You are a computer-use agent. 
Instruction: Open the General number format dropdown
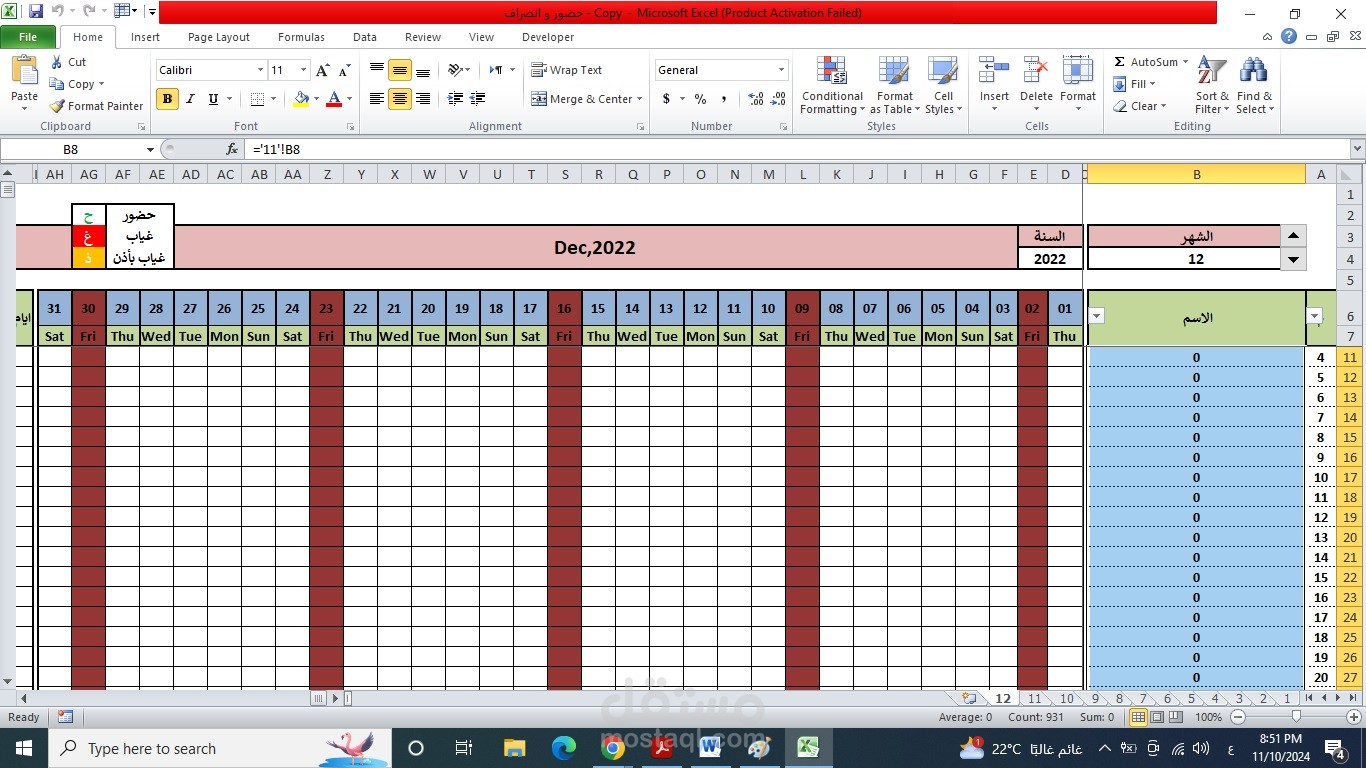[x=781, y=70]
